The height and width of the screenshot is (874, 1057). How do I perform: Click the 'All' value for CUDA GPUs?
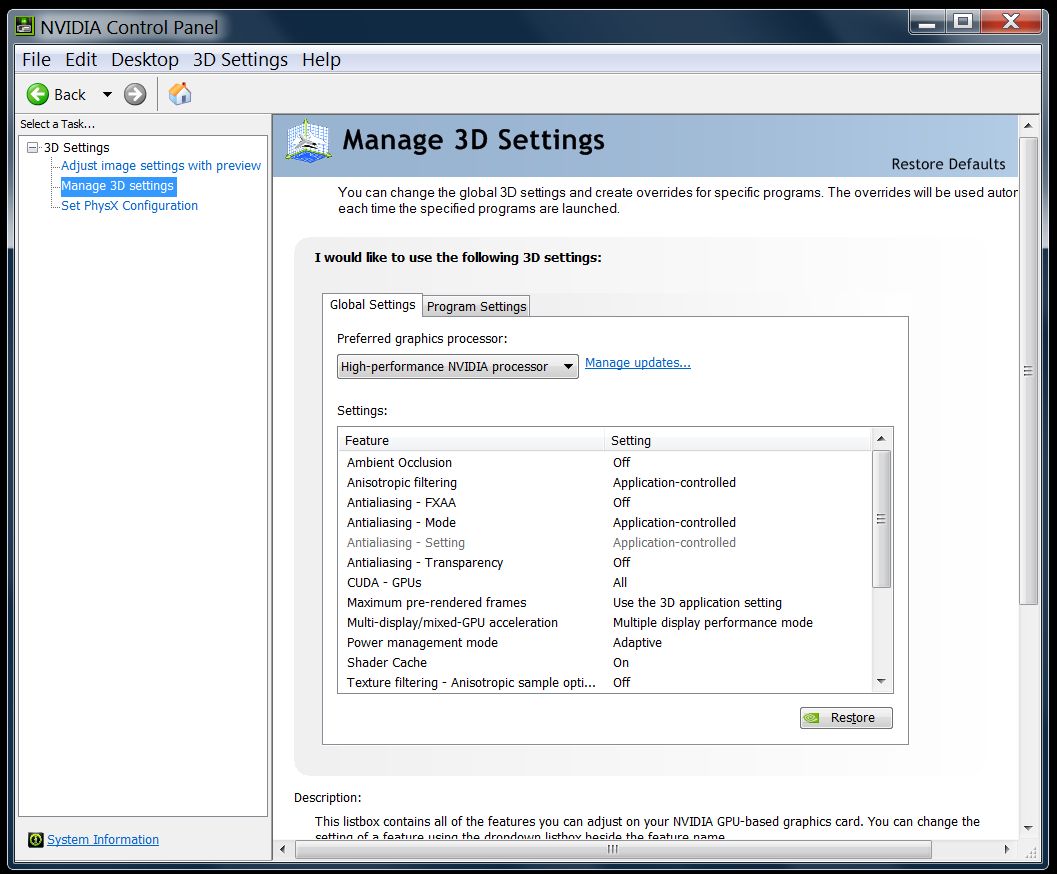[620, 583]
